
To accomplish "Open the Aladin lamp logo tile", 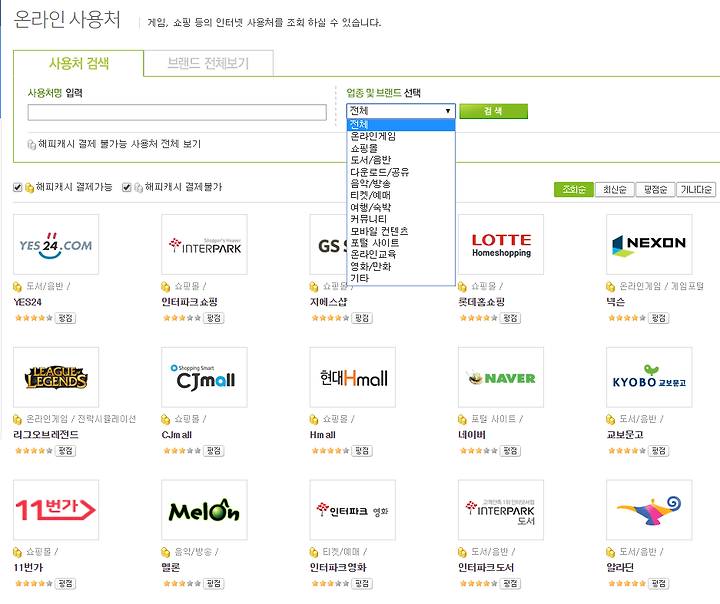I will click(649, 510).
